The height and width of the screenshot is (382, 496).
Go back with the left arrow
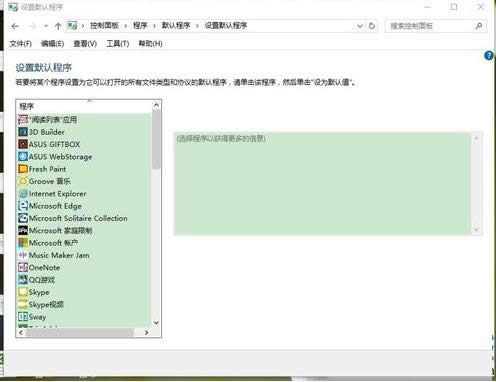tap(15, 26)
